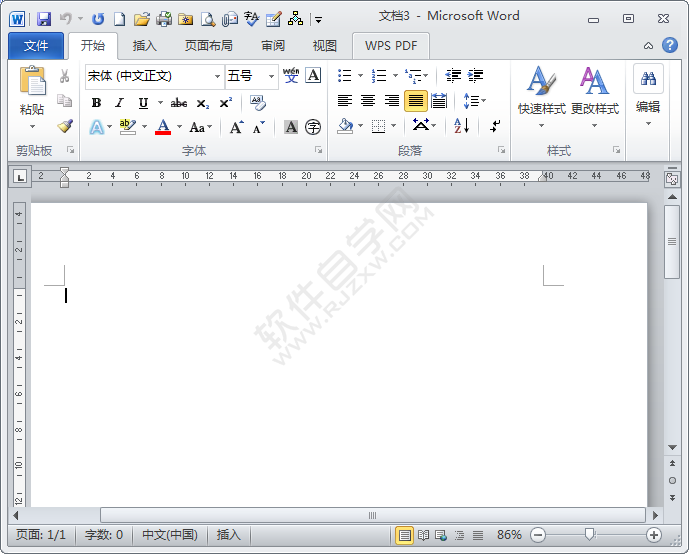Click the phonetic guide wén icon
689x554 pixels.
click(x=291, y=76)
